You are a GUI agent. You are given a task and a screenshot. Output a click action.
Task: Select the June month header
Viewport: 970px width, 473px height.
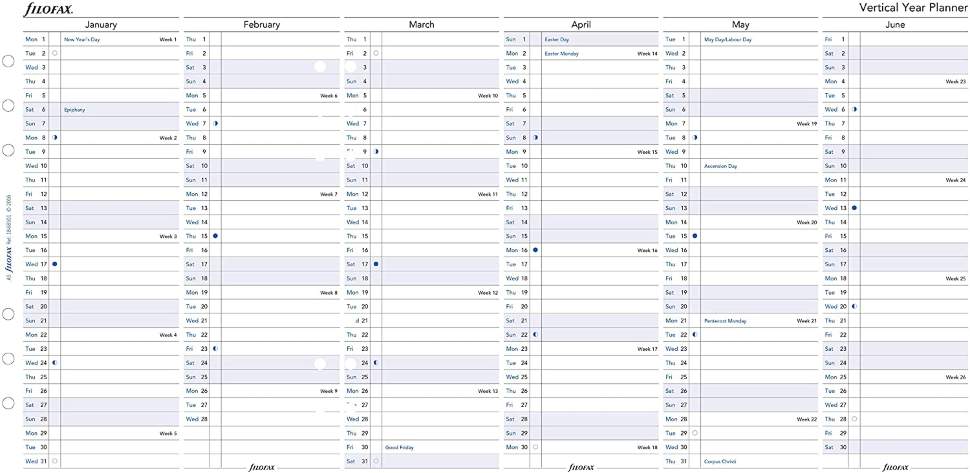896,24
